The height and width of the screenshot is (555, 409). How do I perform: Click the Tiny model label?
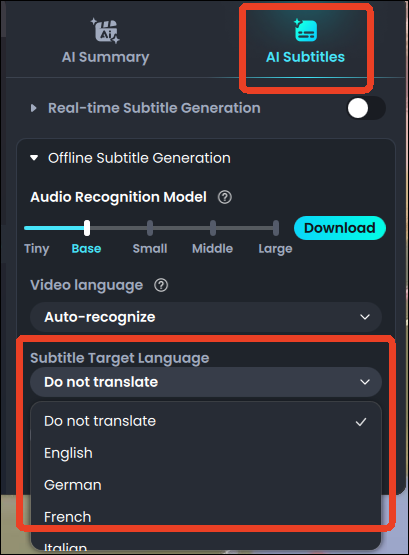(x=36, y=249)
